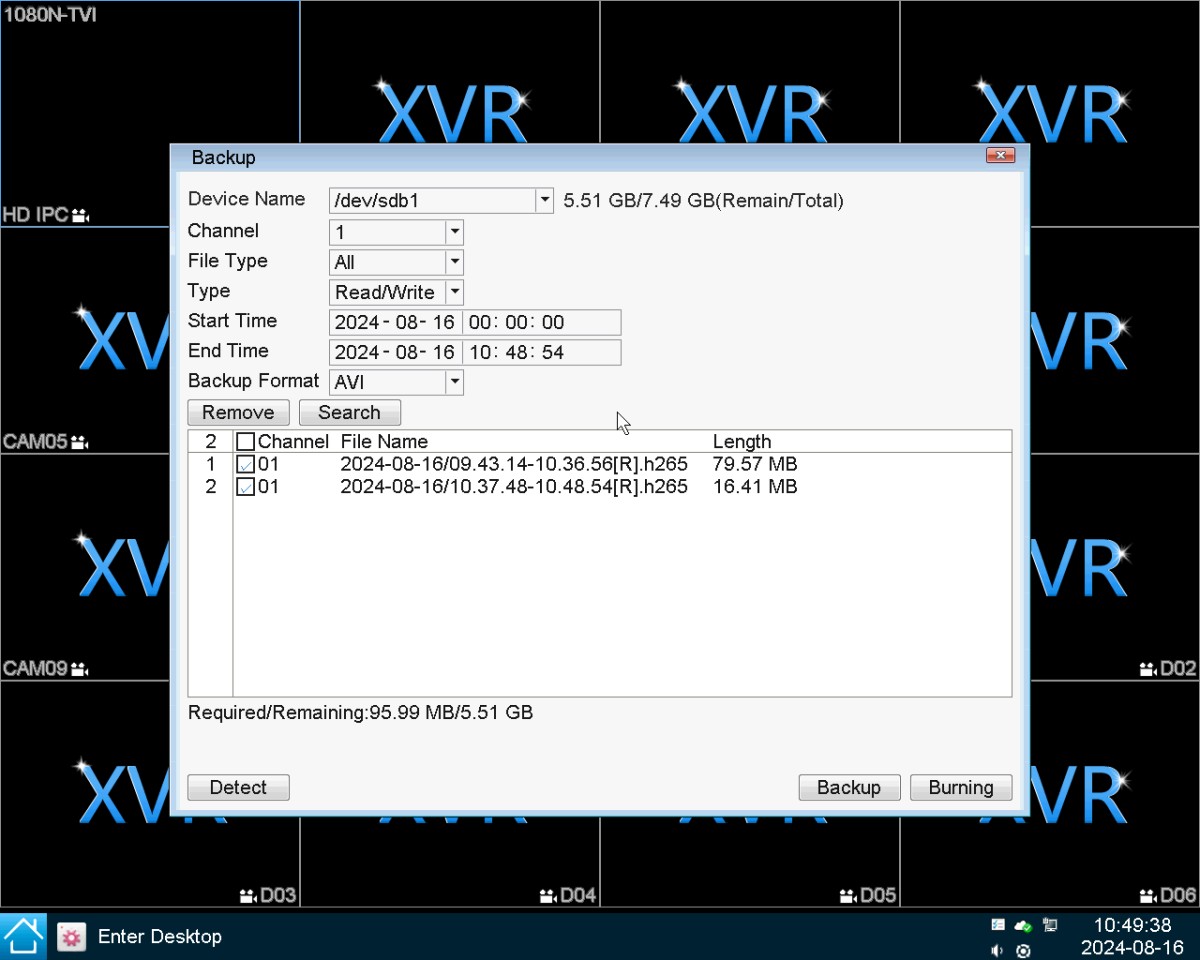Screen dimensions: 1200x960
Task: Click Enter Desktop in the taskbar
Action: point(159,937)
